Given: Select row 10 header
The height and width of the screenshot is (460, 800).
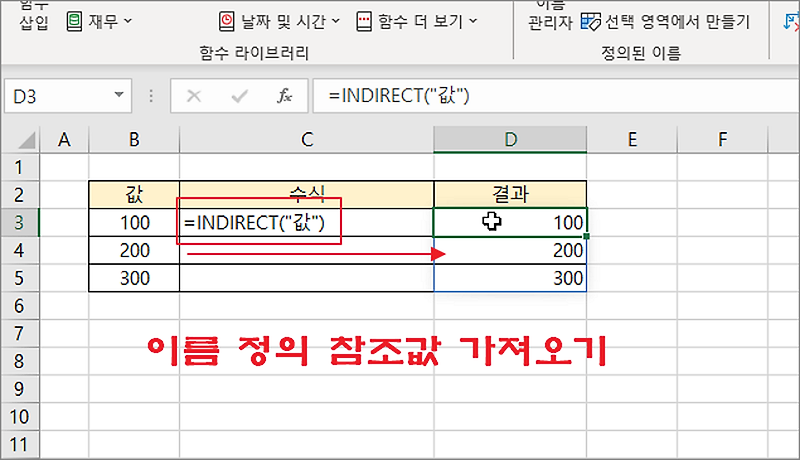Looking at the screenshot, I should tap(19, 417).
